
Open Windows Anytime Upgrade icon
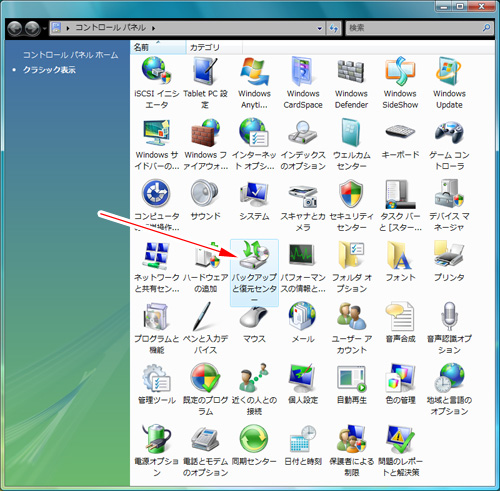(254, 71)
